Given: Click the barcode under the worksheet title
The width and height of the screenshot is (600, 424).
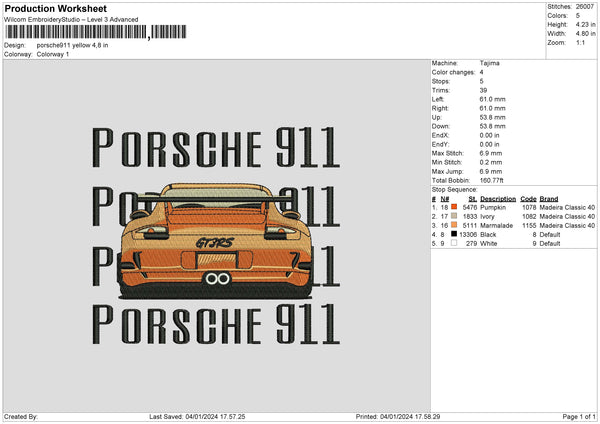Looking at the screenshot, I should click(x=77, y=34).
